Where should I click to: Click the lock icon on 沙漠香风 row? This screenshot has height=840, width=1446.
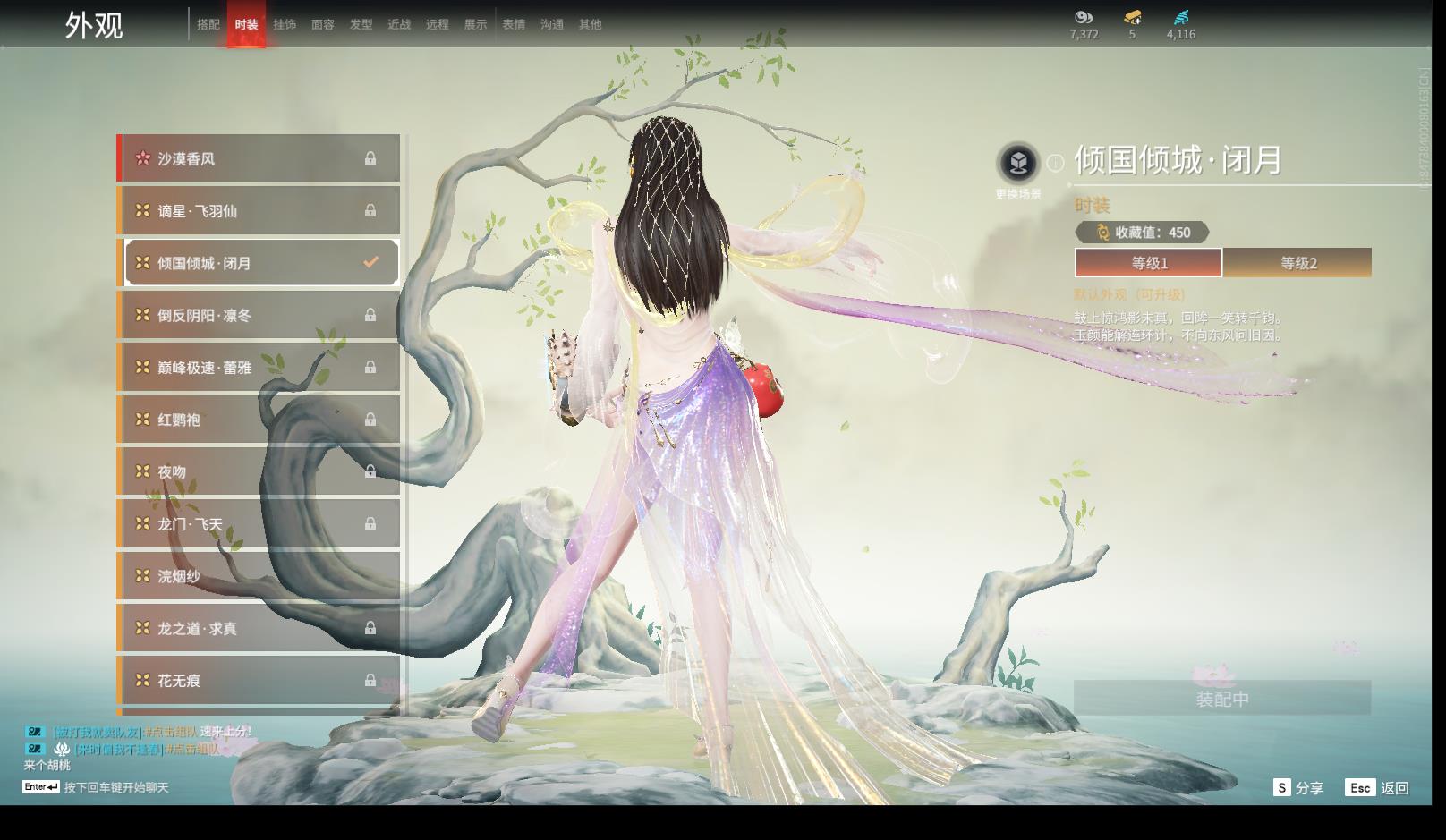tap(370, 158)
